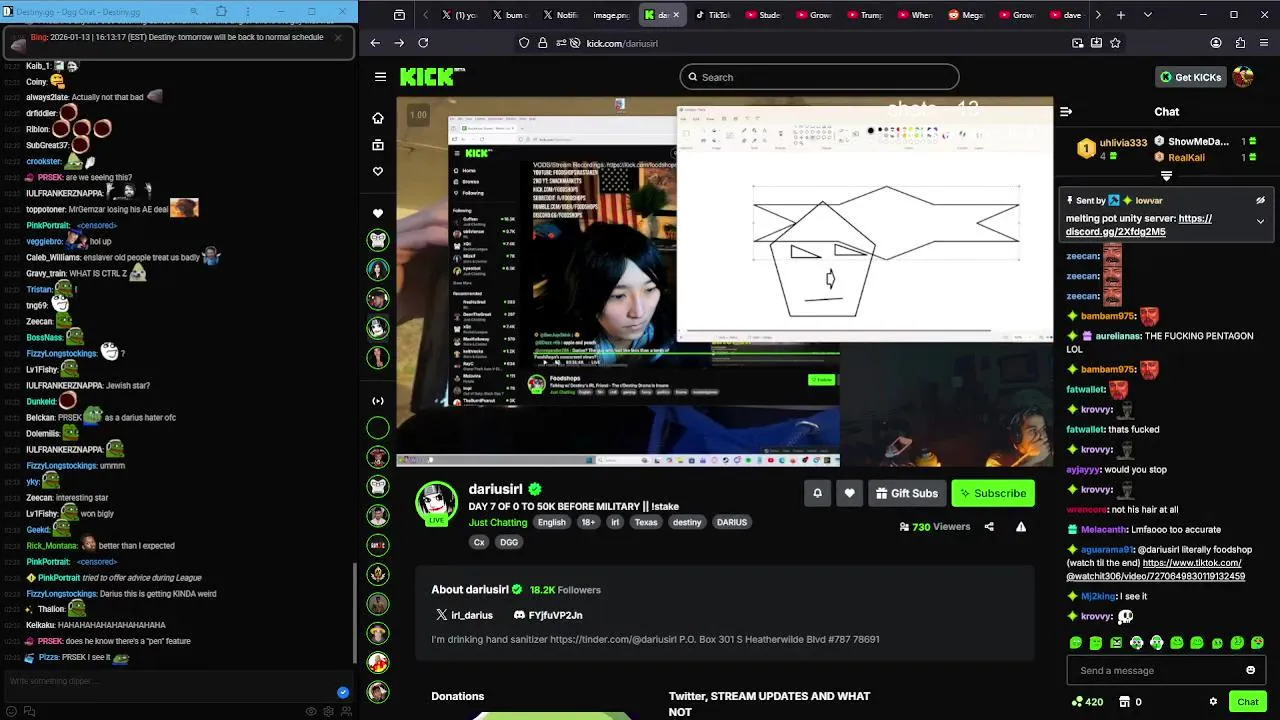Open the Firefox account icon

(1216, 43)
